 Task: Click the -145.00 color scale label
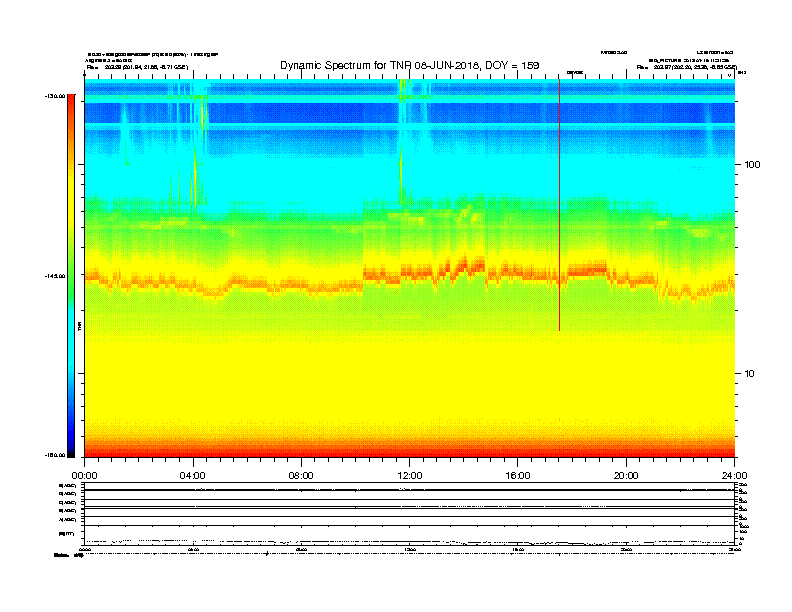(x=55, y=276)
